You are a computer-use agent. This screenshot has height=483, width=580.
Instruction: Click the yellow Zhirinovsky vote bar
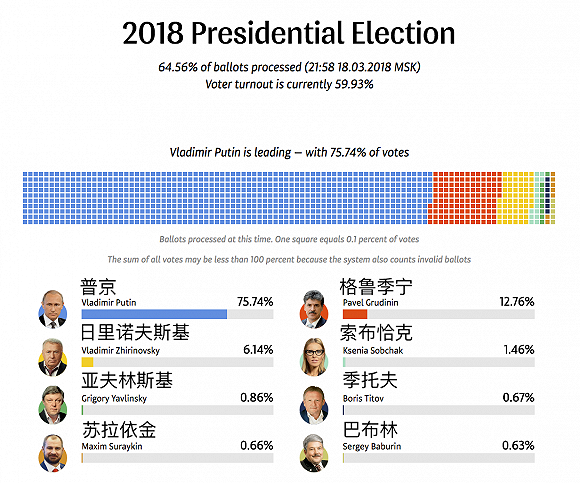pyautogui.click(x=87, y=362)
